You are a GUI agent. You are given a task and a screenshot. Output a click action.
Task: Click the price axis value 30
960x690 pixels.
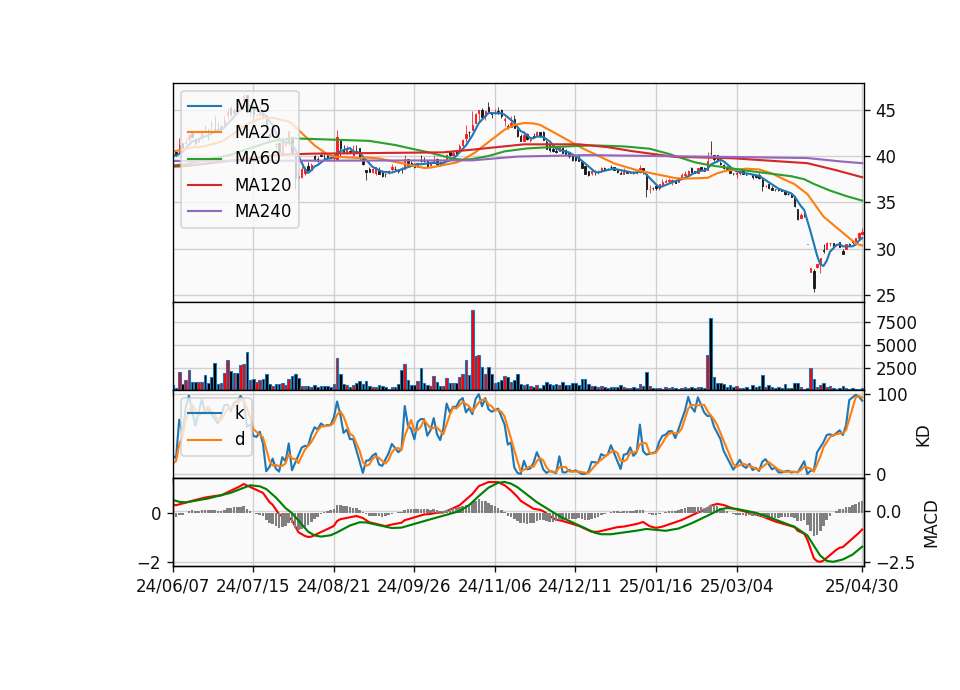885,250
